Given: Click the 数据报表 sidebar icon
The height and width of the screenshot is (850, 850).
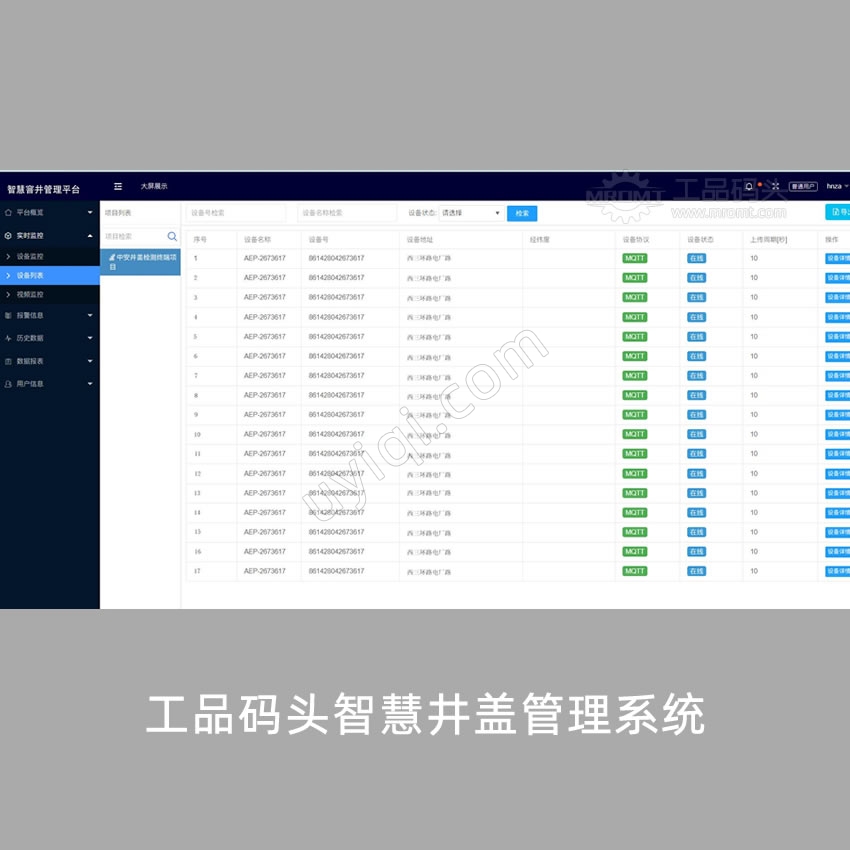Looking at the screenshot, I should (x=8, y=362).
